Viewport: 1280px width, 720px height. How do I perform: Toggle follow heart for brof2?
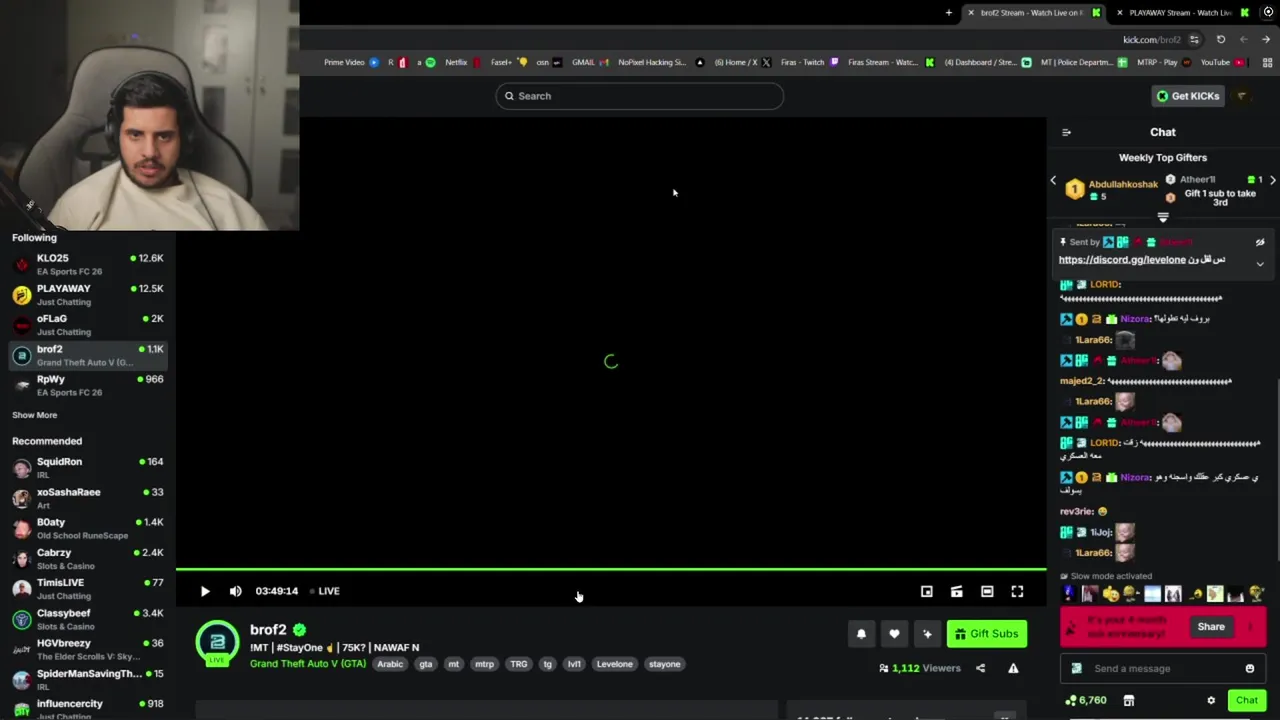pyautogui.click(x=894, y=634)
